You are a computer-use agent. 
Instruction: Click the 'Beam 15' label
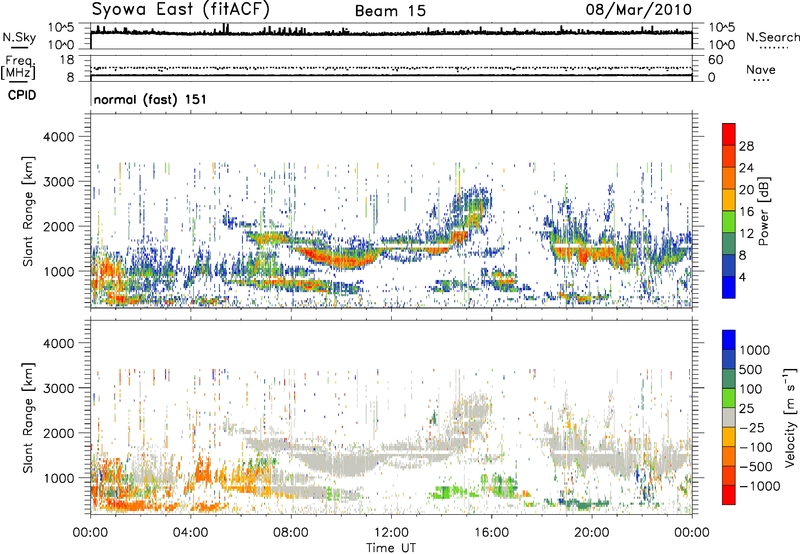click(390, 11)
